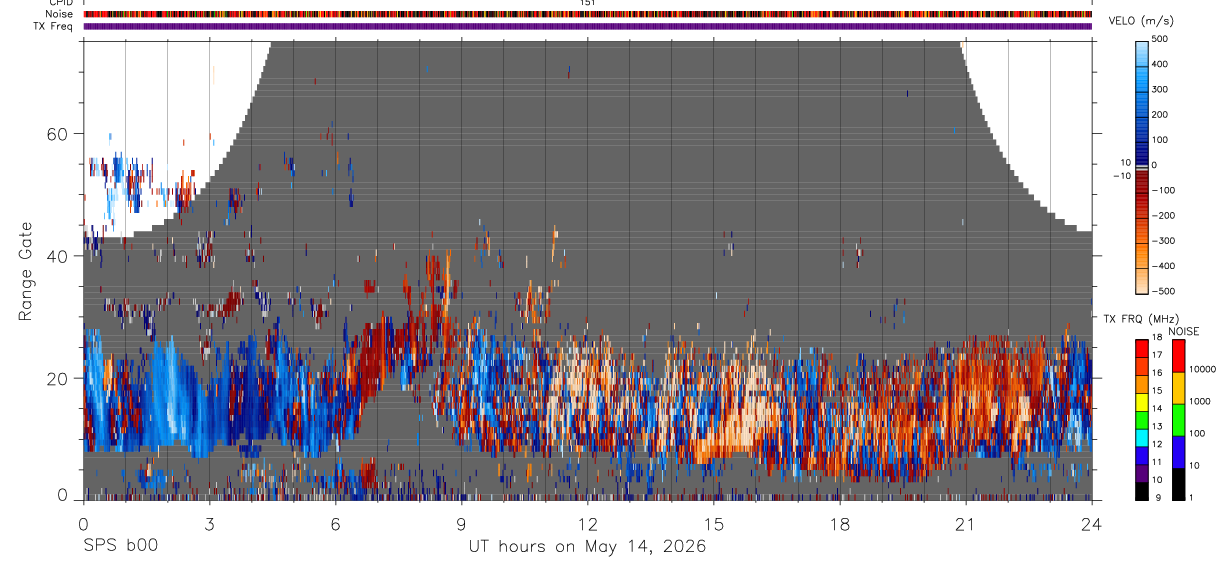Screen dimensions: 1228x567
Task: Click the NOISE legend title
Action: point(1183,331)
